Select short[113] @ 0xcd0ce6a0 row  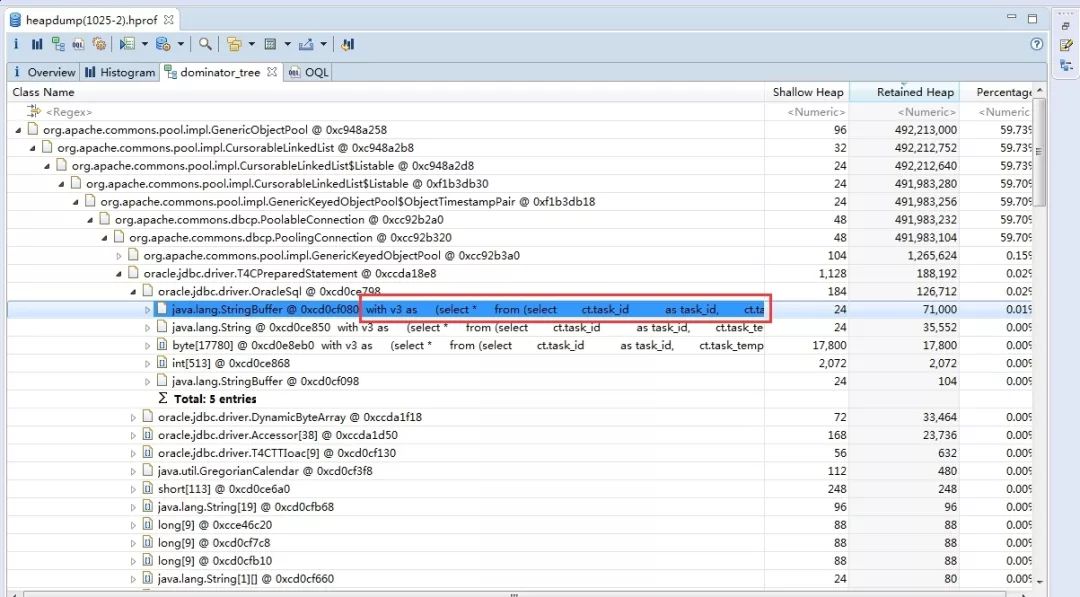coord(520,489)
